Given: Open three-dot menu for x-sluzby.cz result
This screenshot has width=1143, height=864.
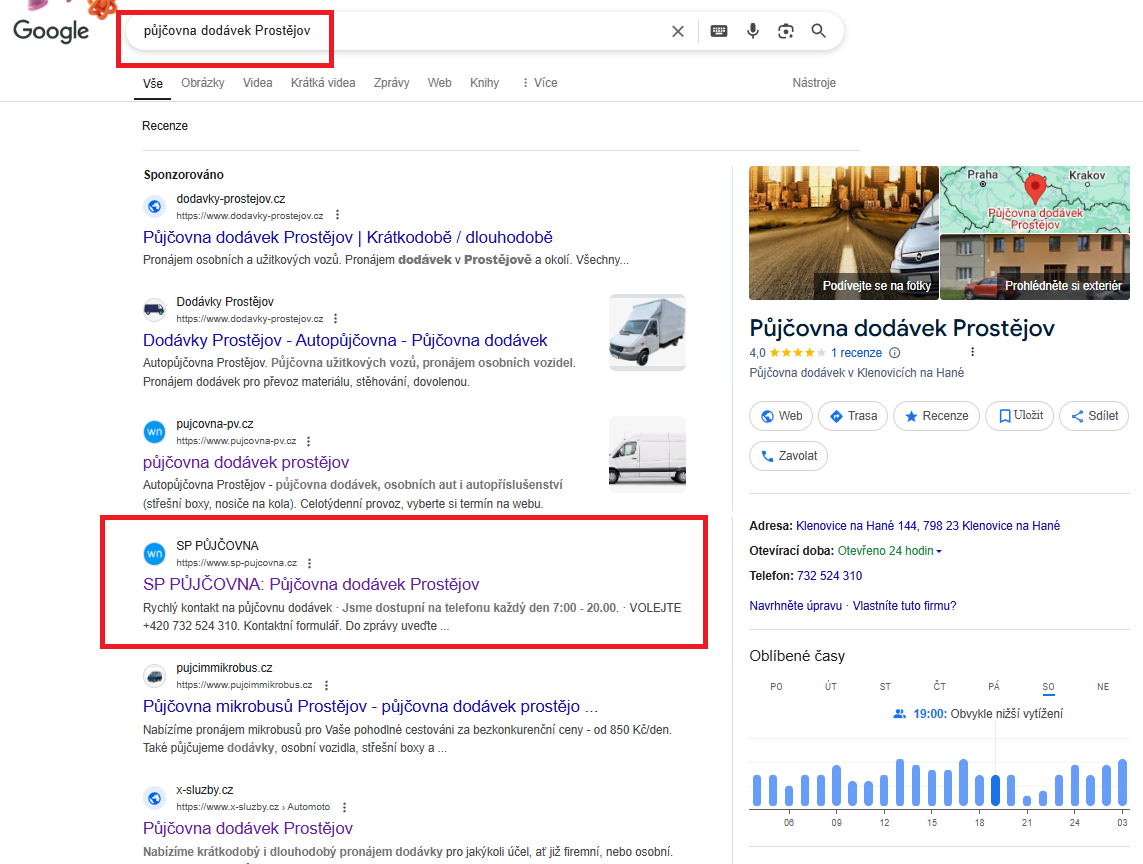Looking at the screenshot, I should click(344, 807).
